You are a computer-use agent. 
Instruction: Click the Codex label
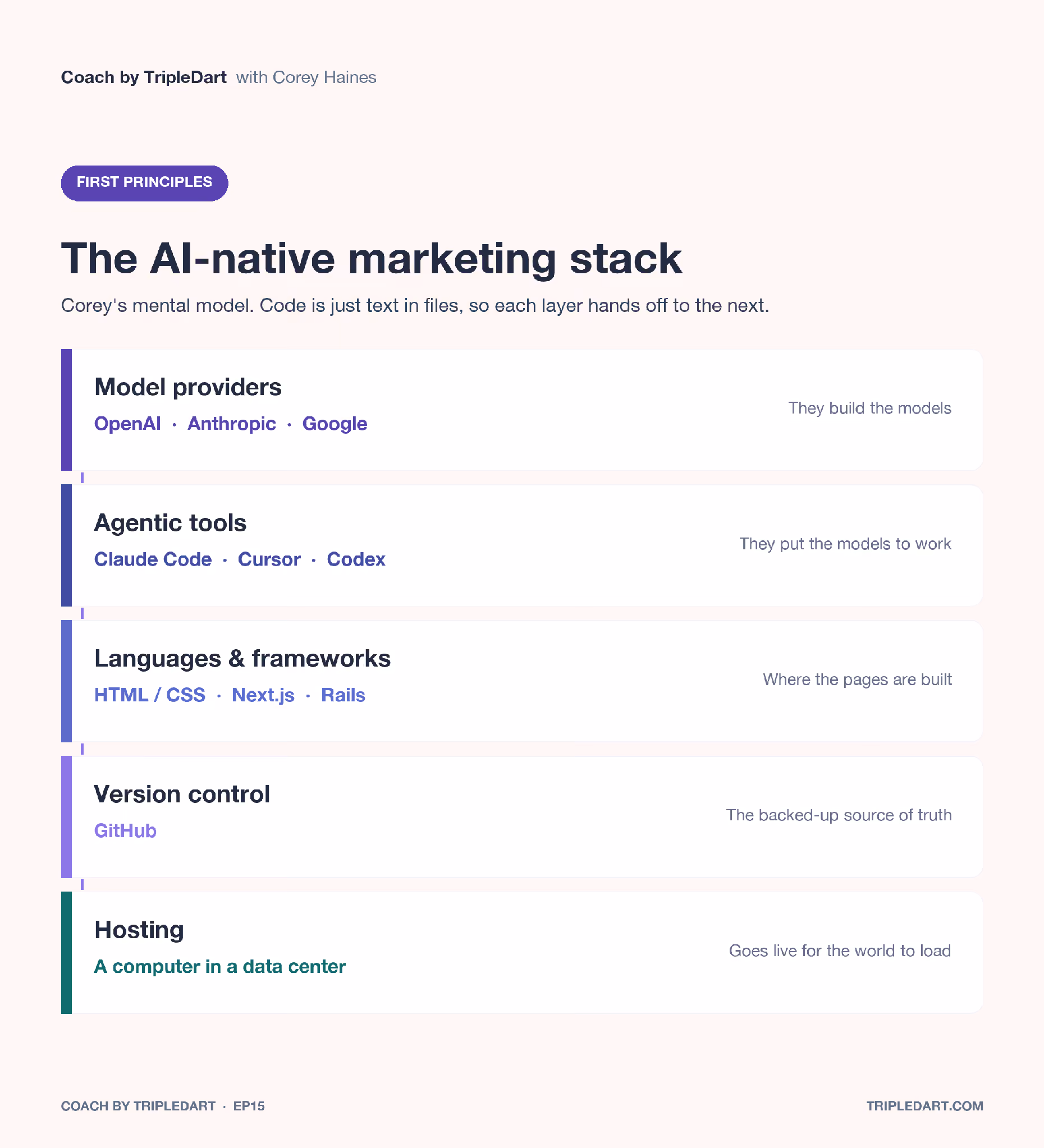356,559
